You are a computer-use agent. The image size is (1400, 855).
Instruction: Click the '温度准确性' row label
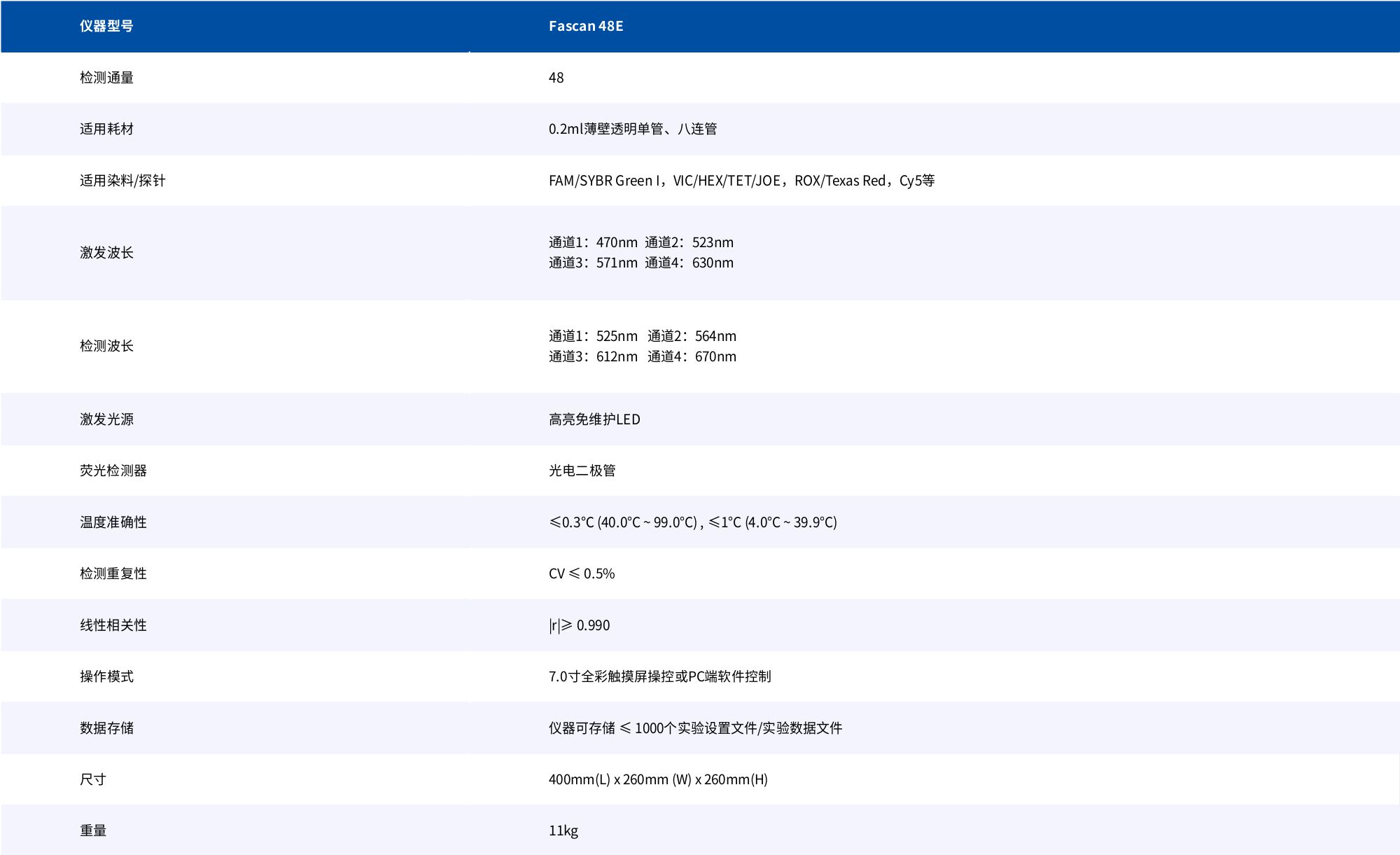(113, 522)
